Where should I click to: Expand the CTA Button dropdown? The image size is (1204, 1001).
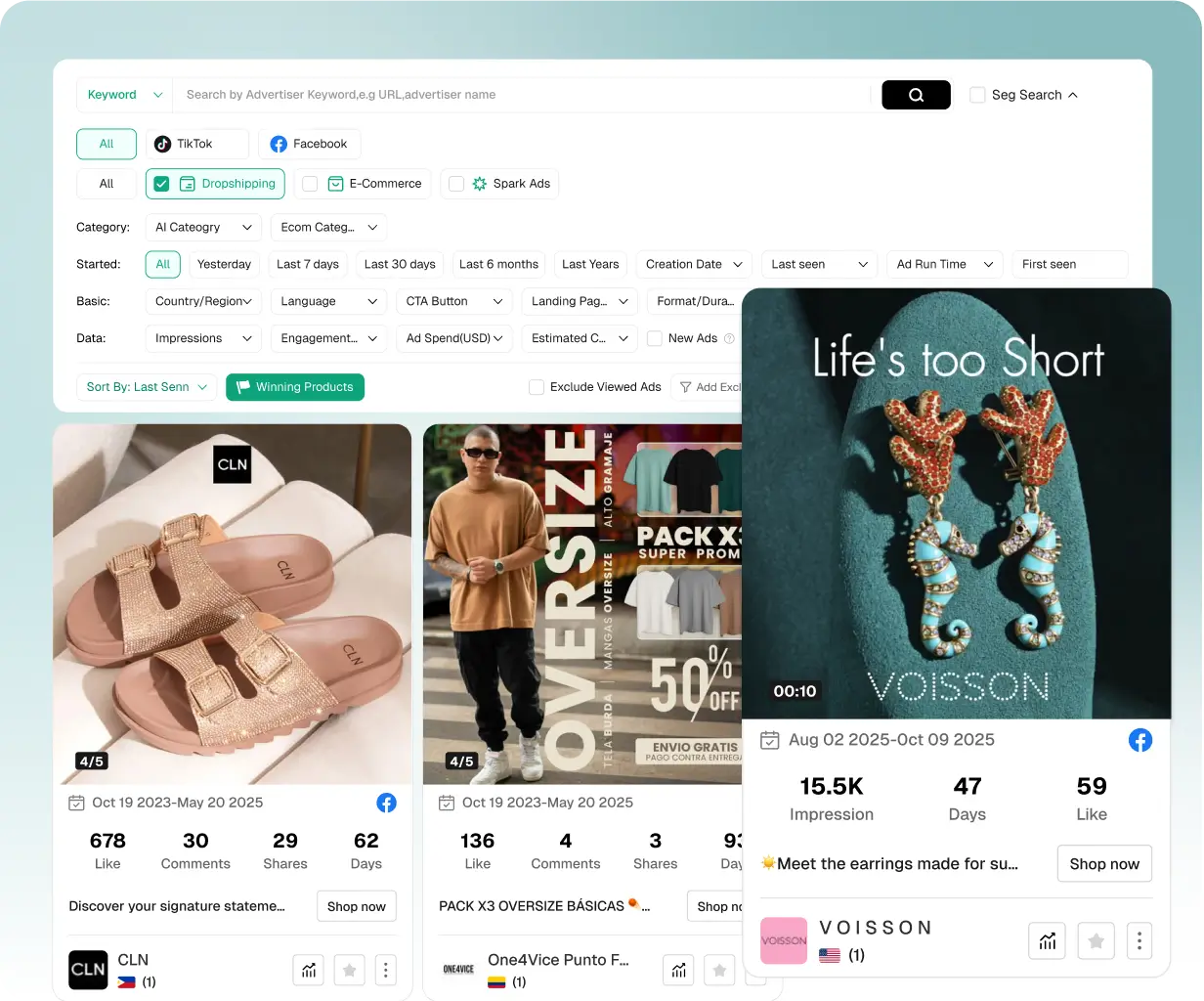click(454, 301)
